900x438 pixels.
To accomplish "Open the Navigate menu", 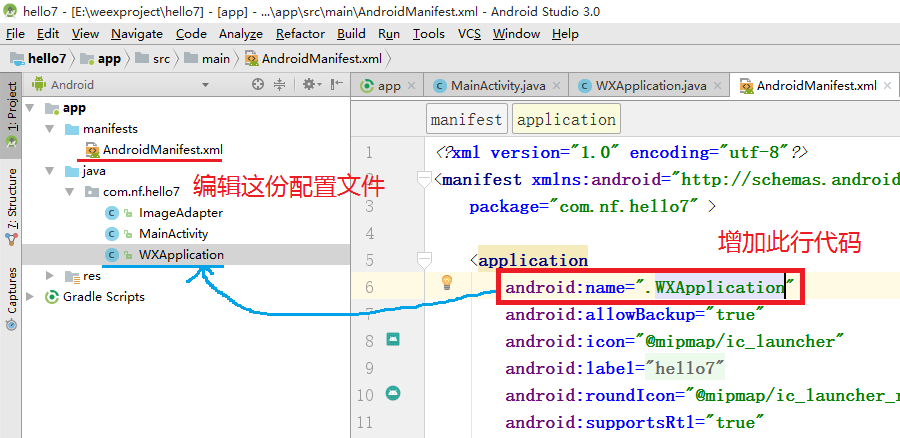I will pyautogui.click(x=137, y=34).
